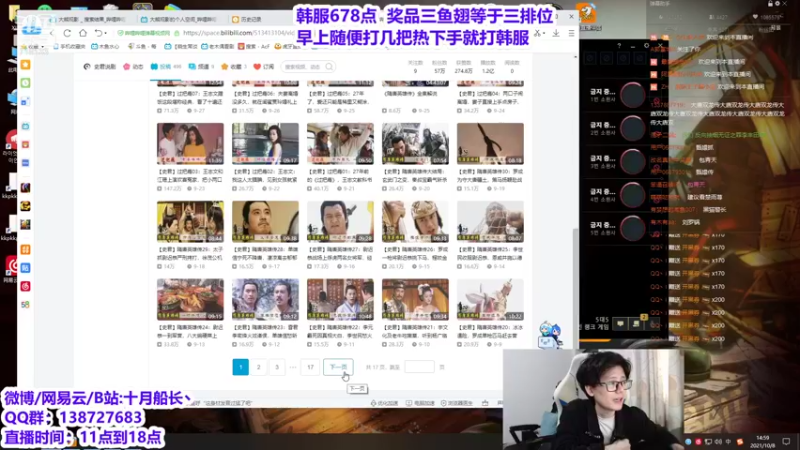Open the orange star sidebar icon
Image resolution: width=800 pixels, height=450 pixels.
pos(26,65)
